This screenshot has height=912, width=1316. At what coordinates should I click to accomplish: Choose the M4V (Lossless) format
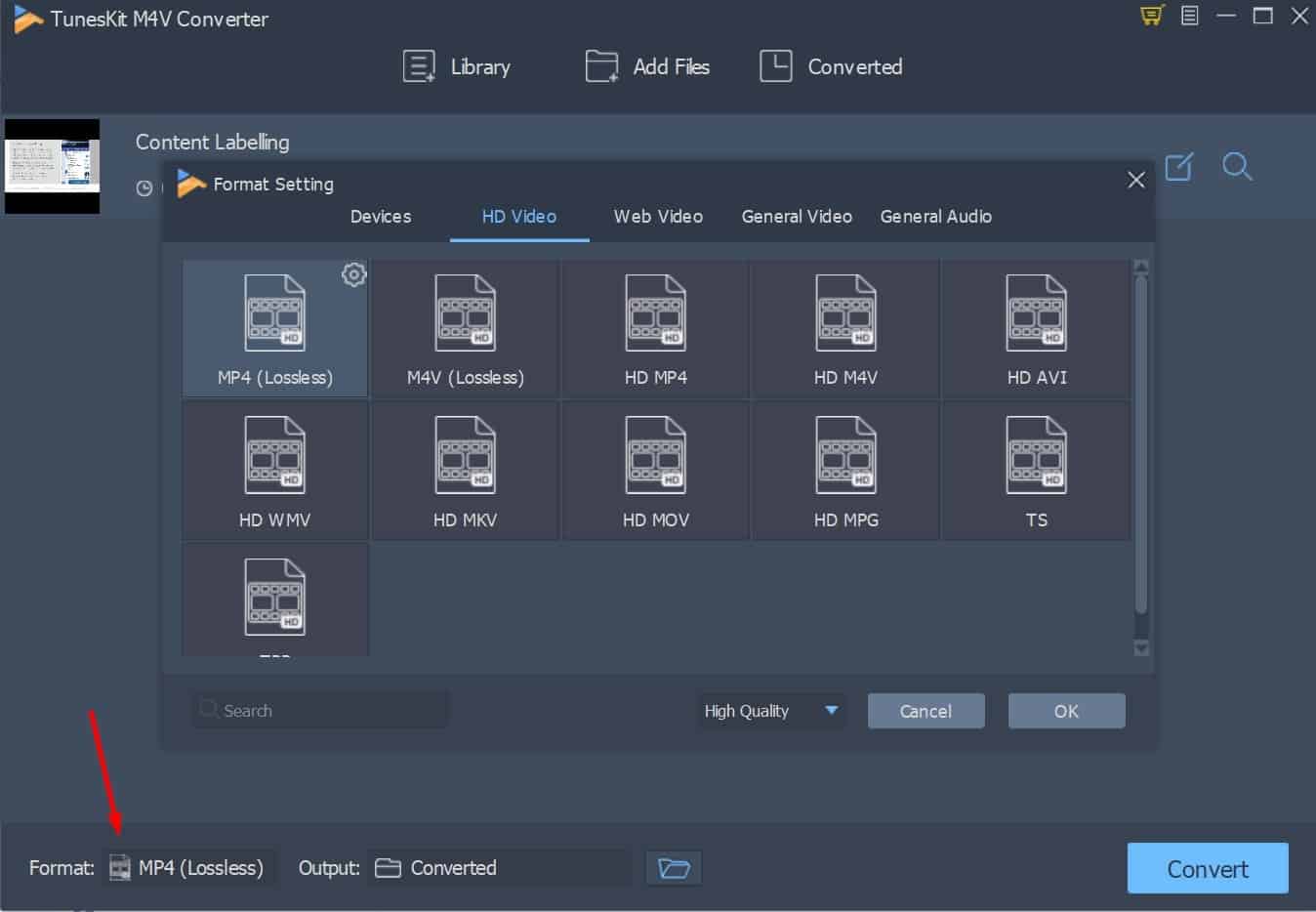pyautogui.click(x=465, y=328)
